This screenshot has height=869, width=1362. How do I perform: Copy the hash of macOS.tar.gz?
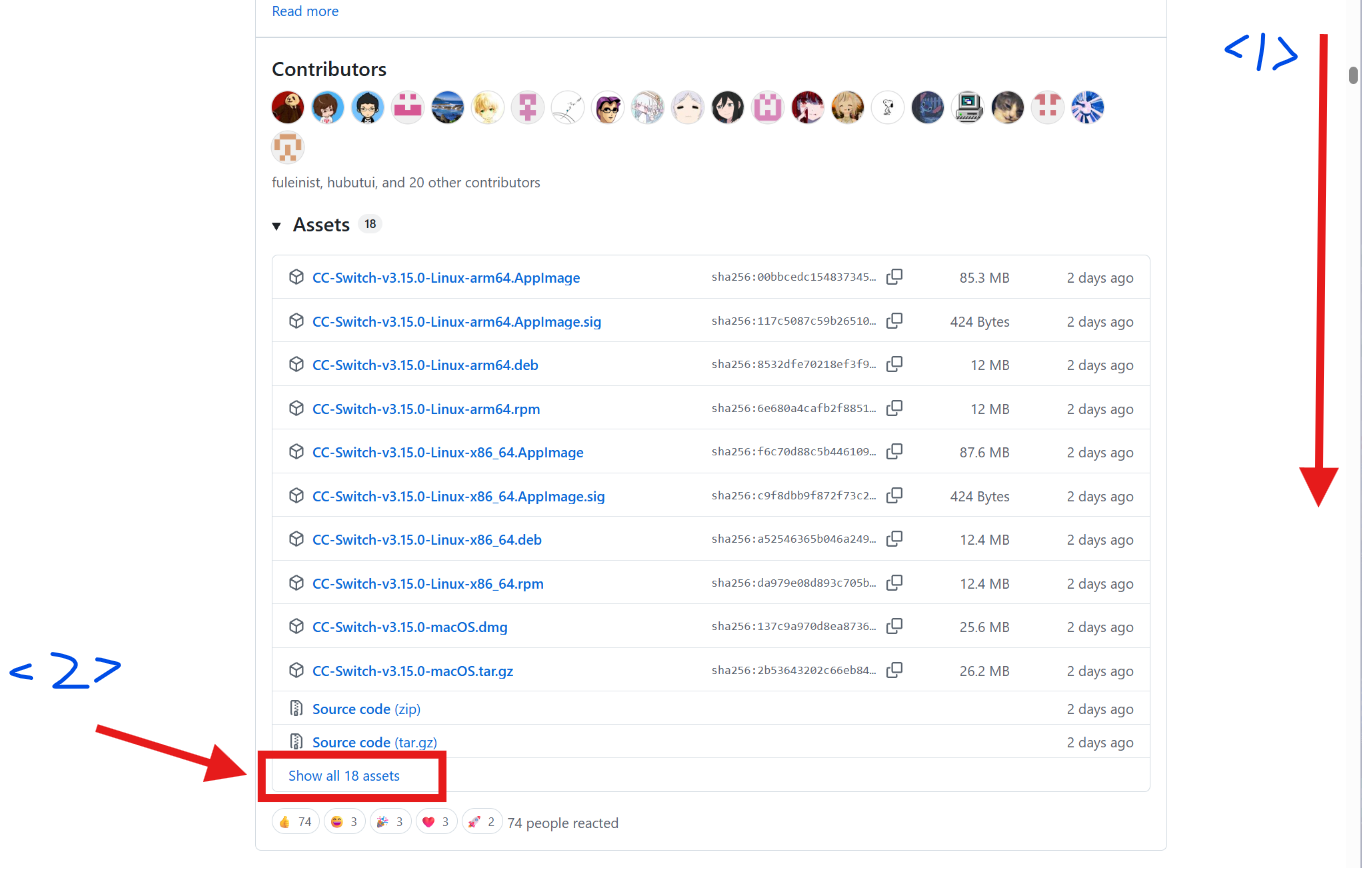(894, 670)
